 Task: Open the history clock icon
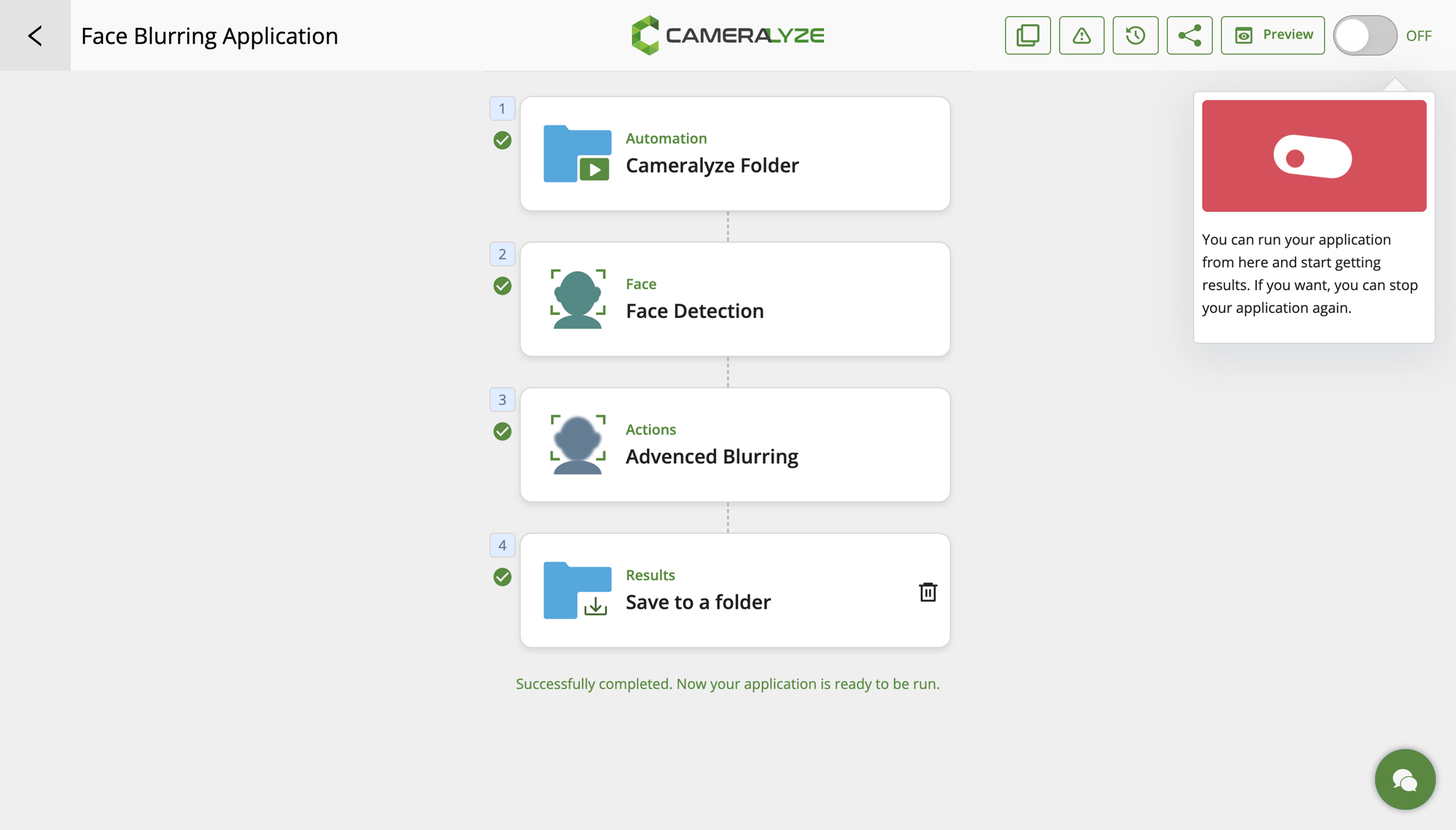1135,35
